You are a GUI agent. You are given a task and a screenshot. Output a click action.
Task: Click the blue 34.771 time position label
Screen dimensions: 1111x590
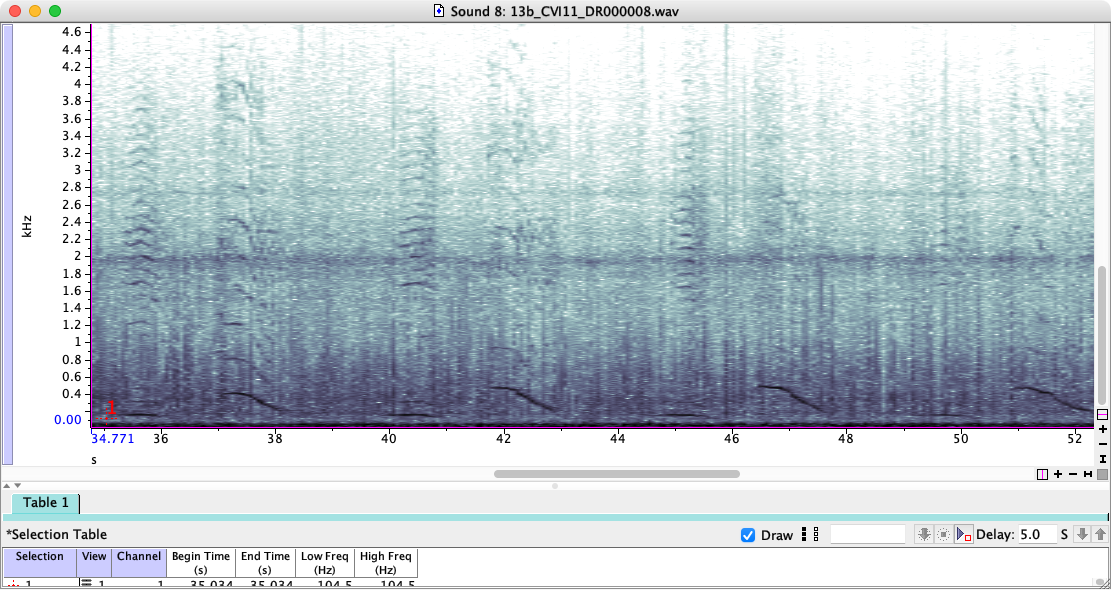(x=113, y=439)
